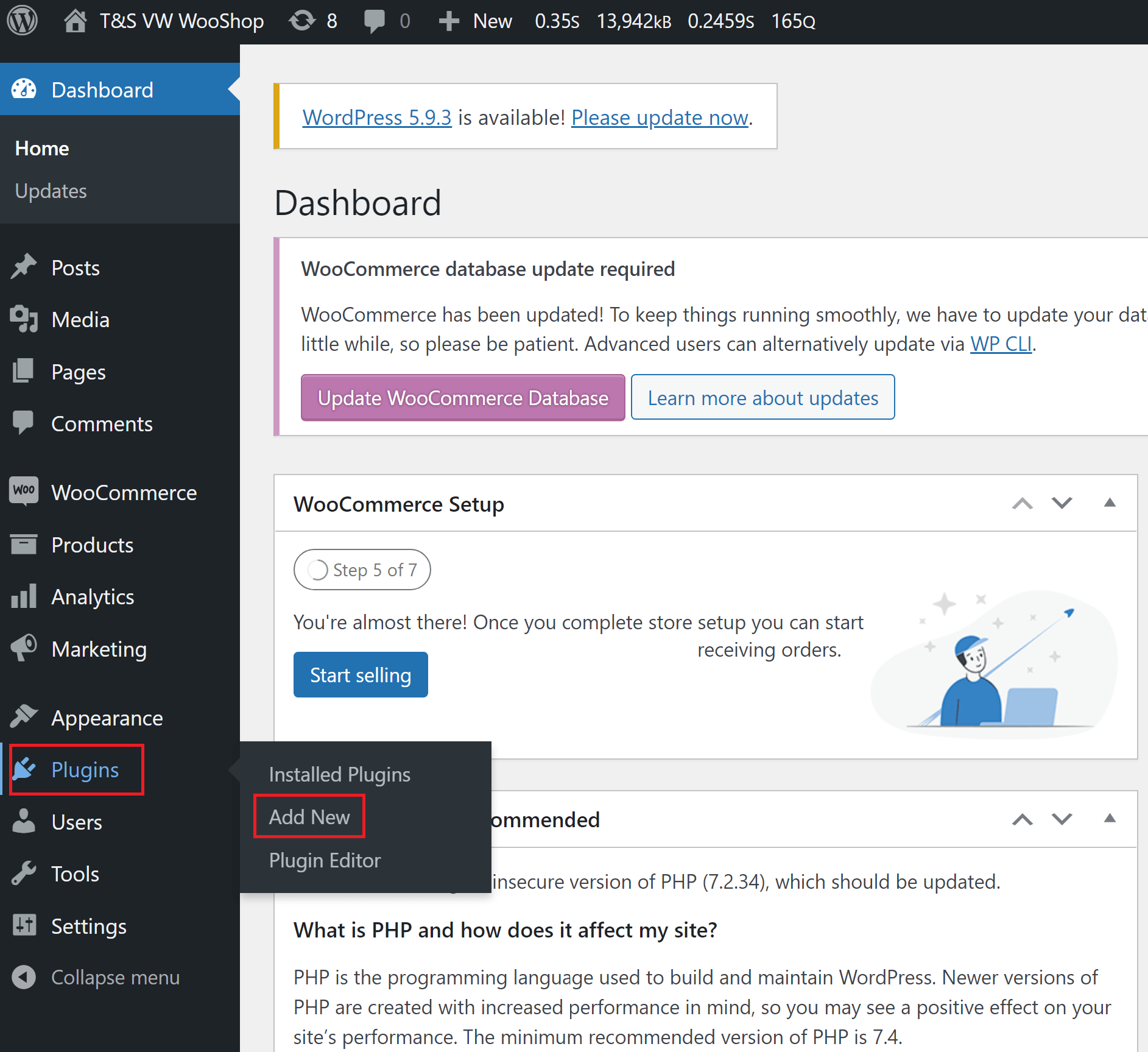Select the Media library icon in sidebar
Screen dimensions: 1148x1052
click(24, 319)
